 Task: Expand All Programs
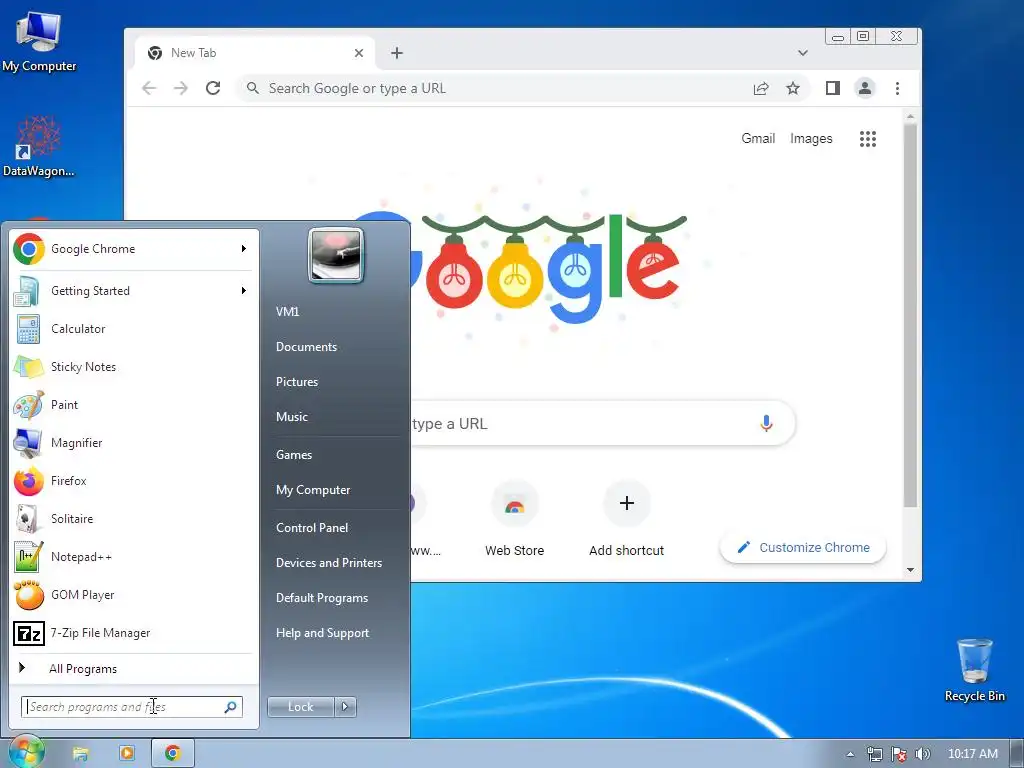click(x=134, y=669)
